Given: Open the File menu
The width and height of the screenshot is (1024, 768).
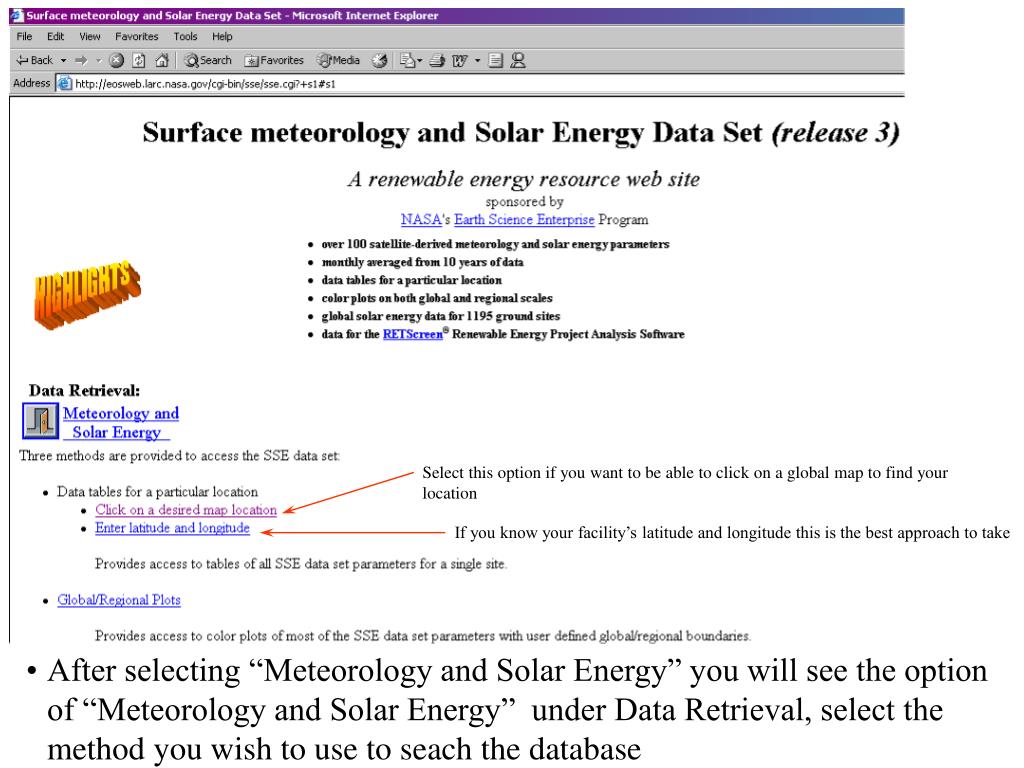Looking at the screenshot, I should [x=24, y=37].
